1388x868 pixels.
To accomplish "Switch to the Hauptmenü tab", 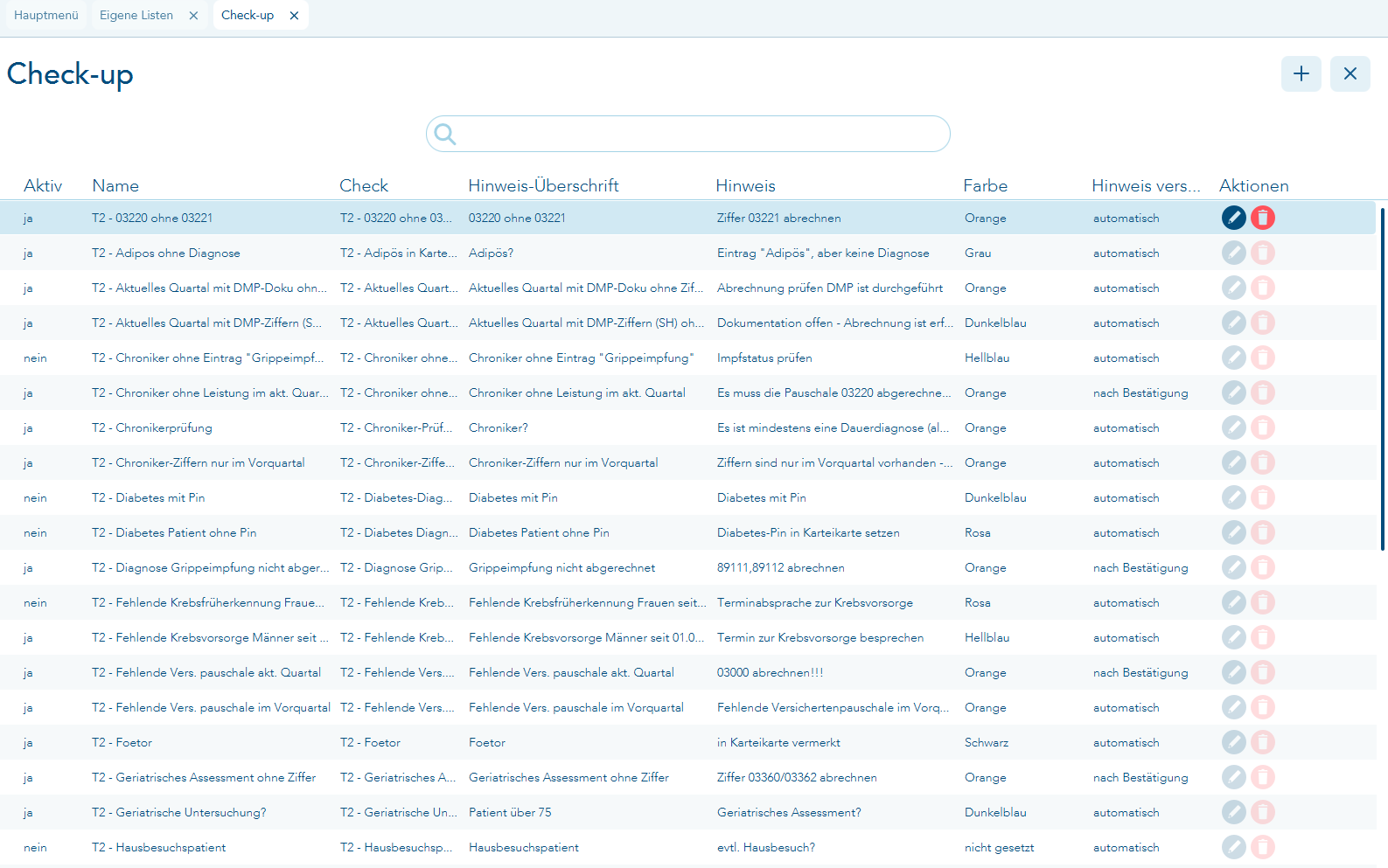I will tap(46, 16).
